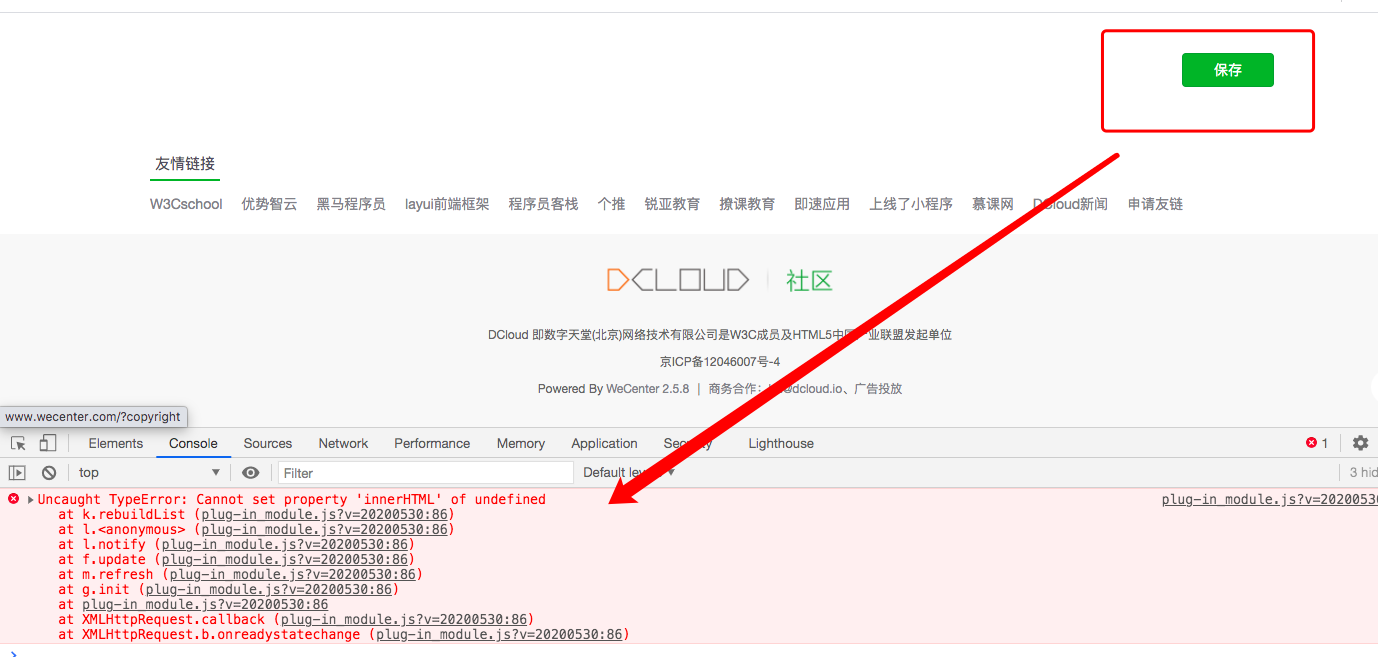Screen dimensions: 1378x657
Task: Clear the console with the ban icon
Action: (48, 473)
